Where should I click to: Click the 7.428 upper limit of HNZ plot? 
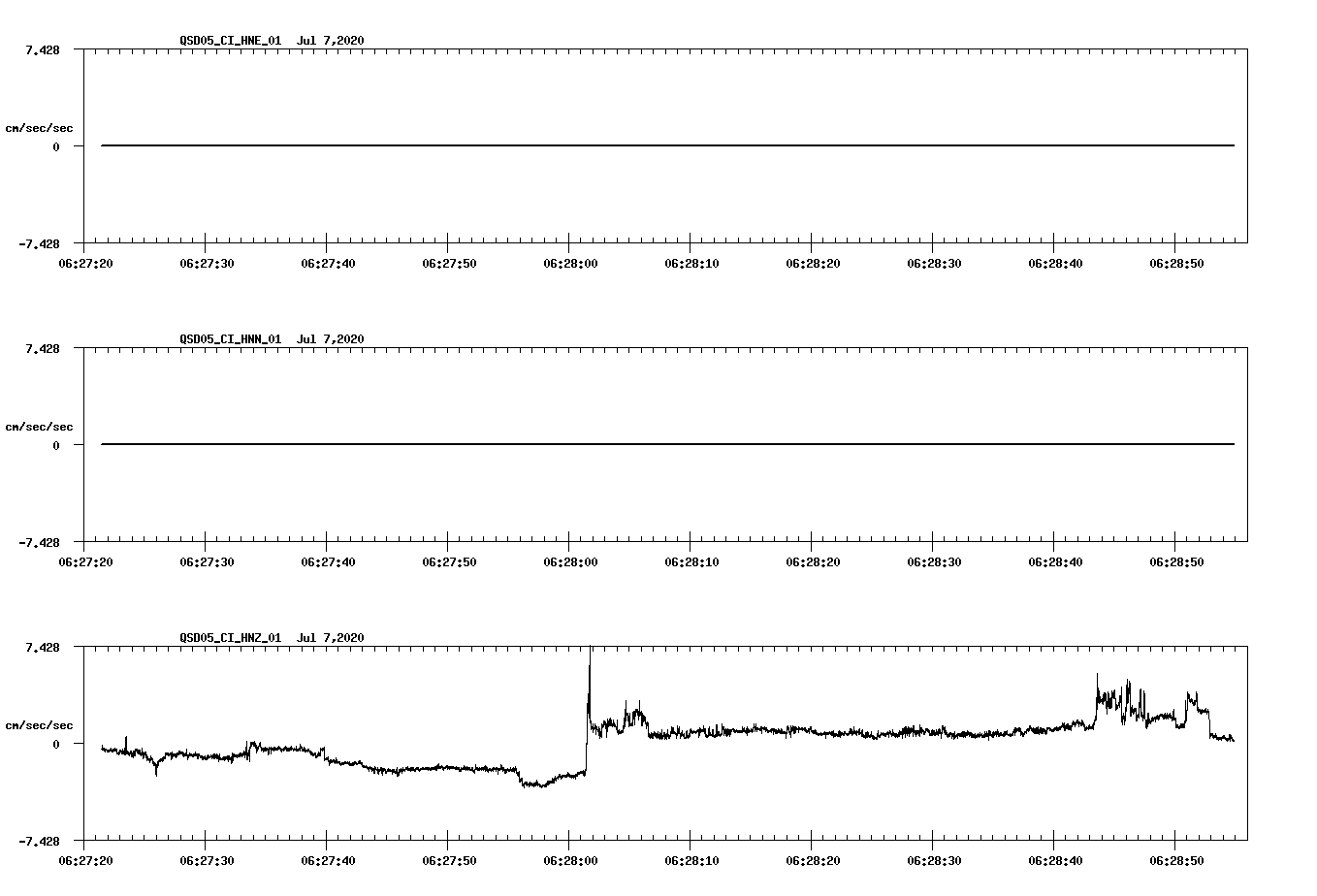43,647
